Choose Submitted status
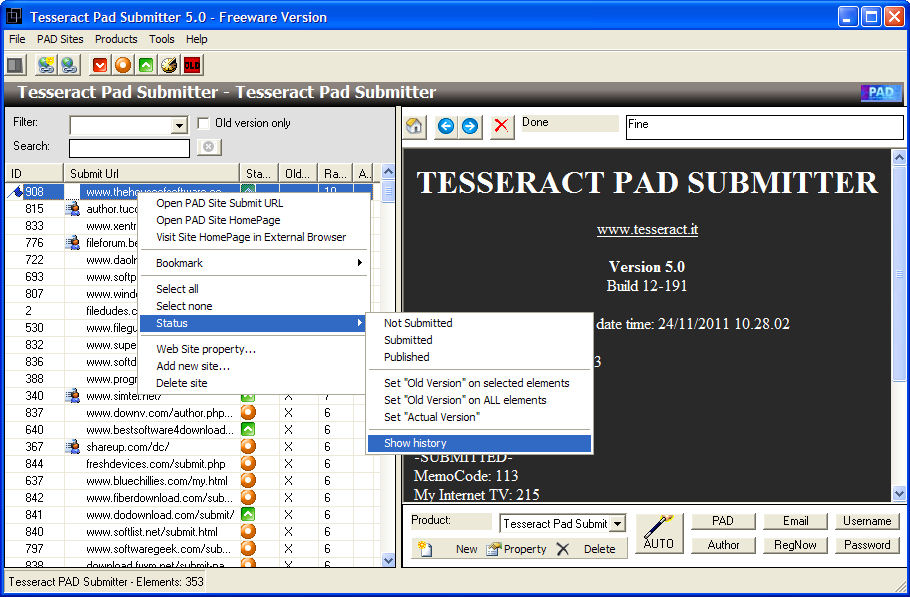910x597 pixels. pyautogui.click(x=479, y=340)
